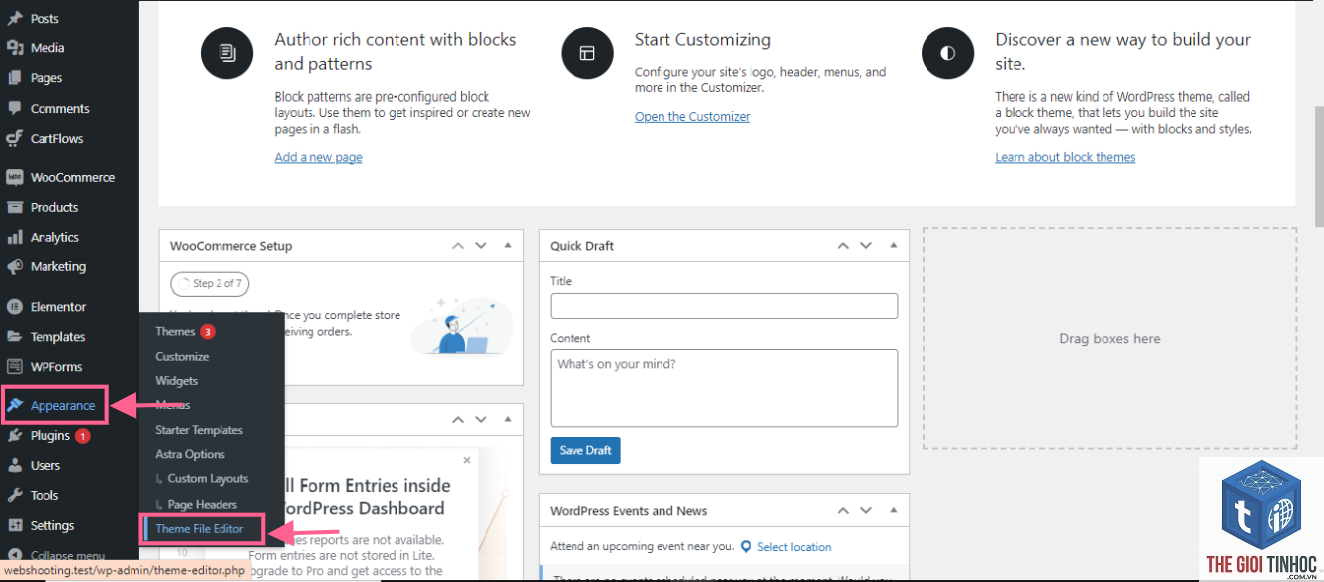The image size is (1324, 582).
Task: Select Customize in the Appearance submenu
Action: point(182,356)
